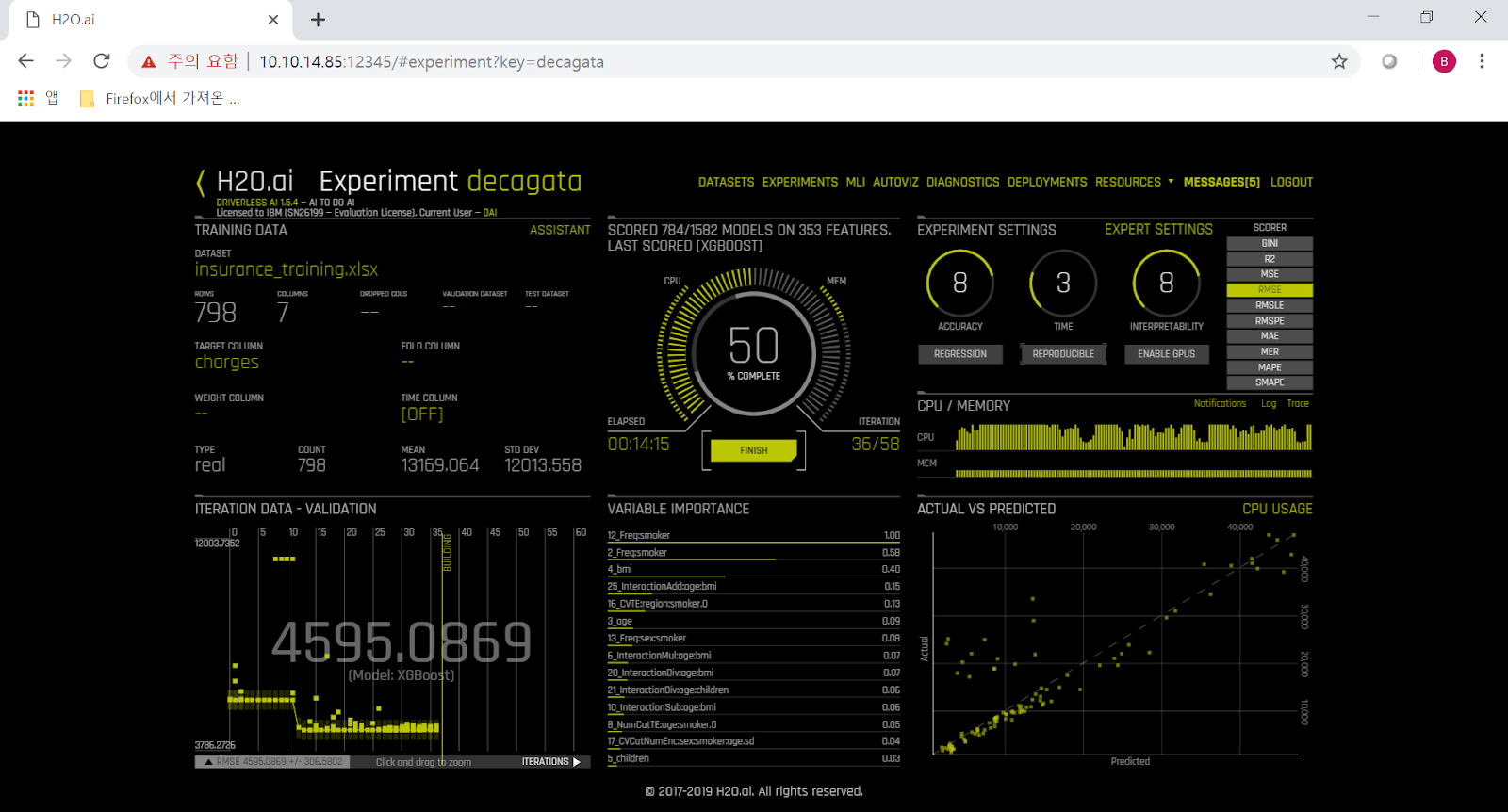Click the back chevron beside H2O.ai logo
This screenshot has width=1508, height=812.
pyautogui.click(x=201, y=183)
